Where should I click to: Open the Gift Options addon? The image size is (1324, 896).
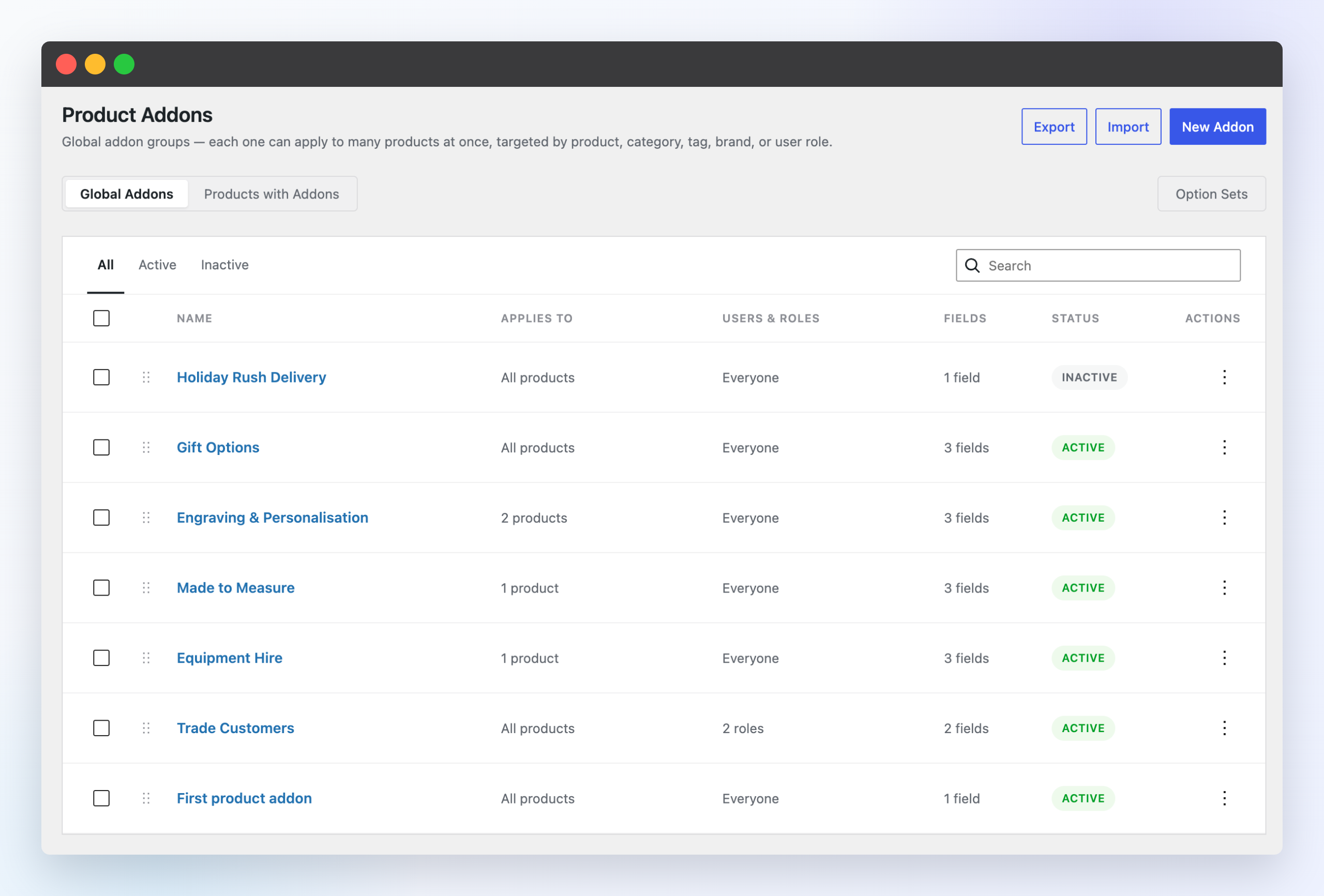218,447
